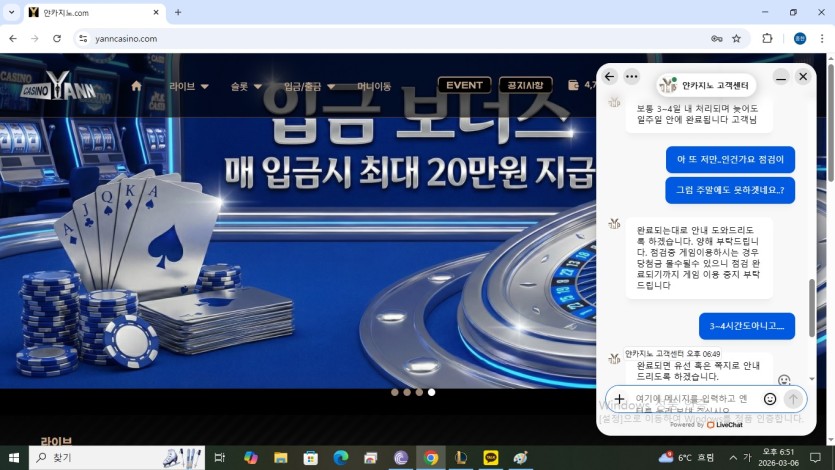Open the tab search dropdown arrow
The image size is (835, 470).
point(11,12)
